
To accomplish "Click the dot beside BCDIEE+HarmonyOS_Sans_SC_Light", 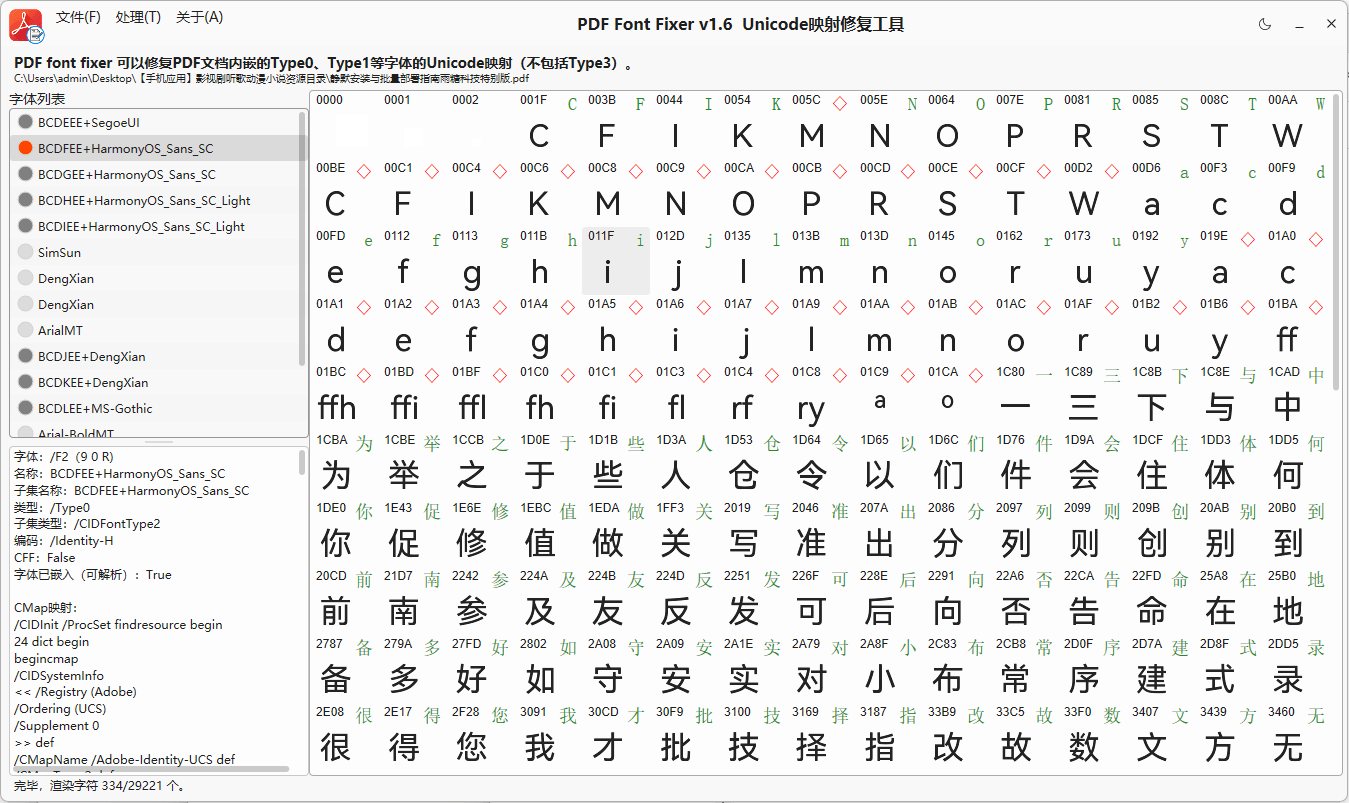I will tap(26, 226).
